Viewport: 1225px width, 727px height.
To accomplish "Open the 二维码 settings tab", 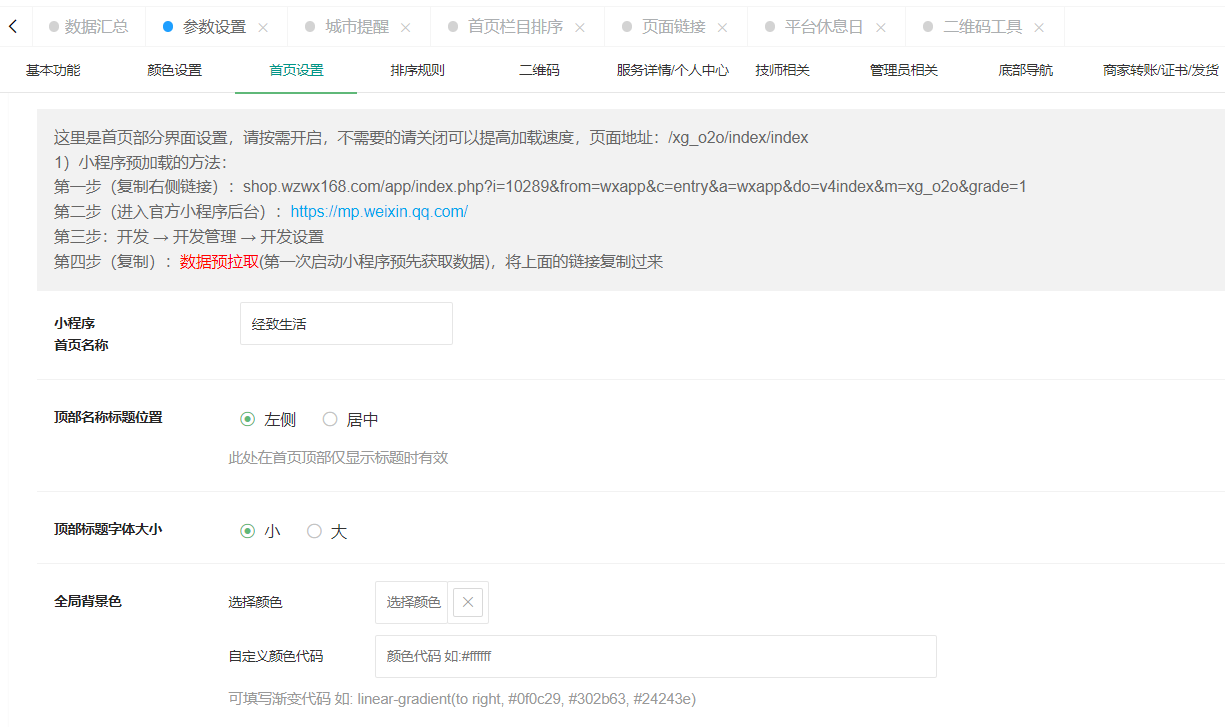I will pos(539,70).
